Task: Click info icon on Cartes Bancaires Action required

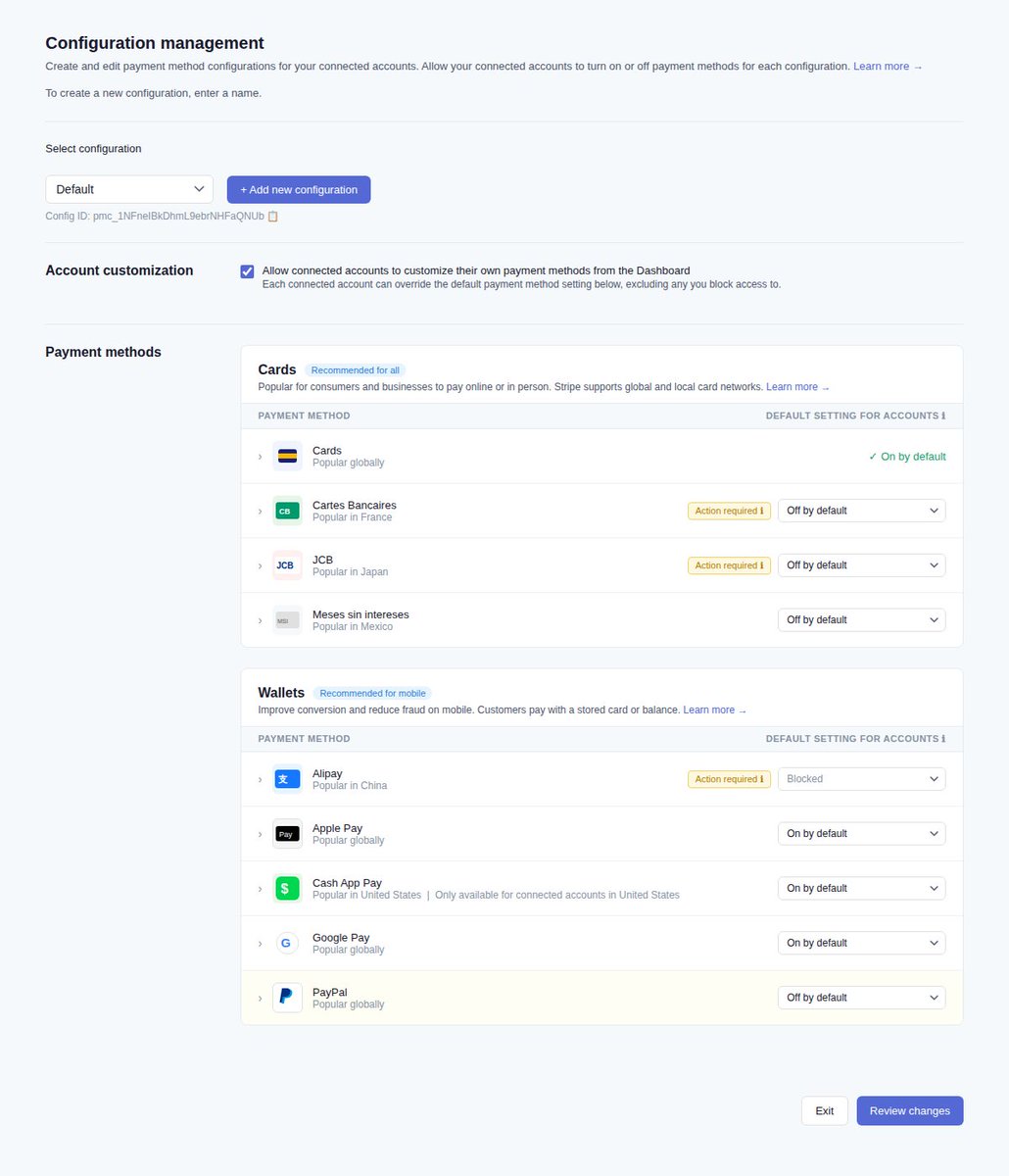Action: 761,511
